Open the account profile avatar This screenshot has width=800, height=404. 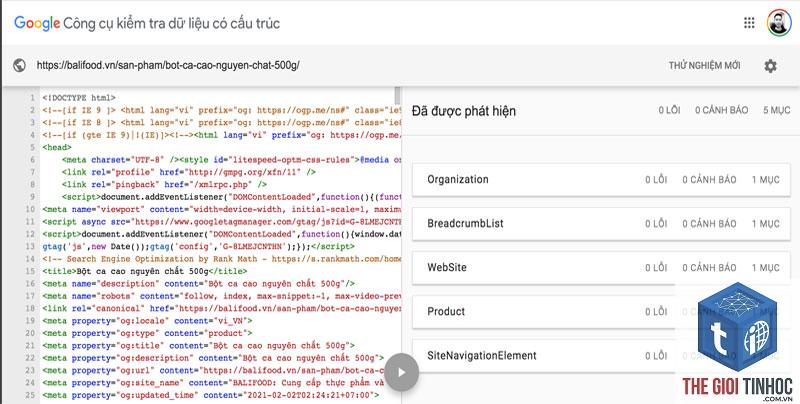click(x=779, y=23)
